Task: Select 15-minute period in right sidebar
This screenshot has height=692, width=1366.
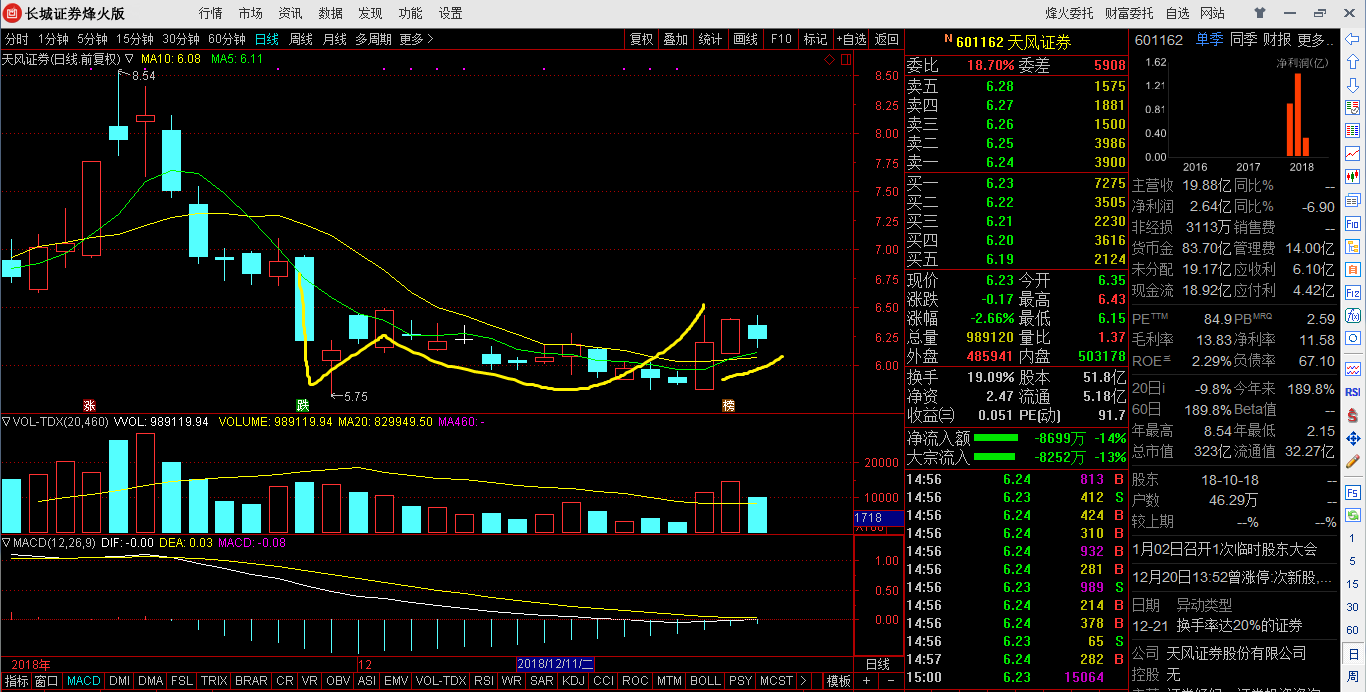Action: (x=1353, y=584)
